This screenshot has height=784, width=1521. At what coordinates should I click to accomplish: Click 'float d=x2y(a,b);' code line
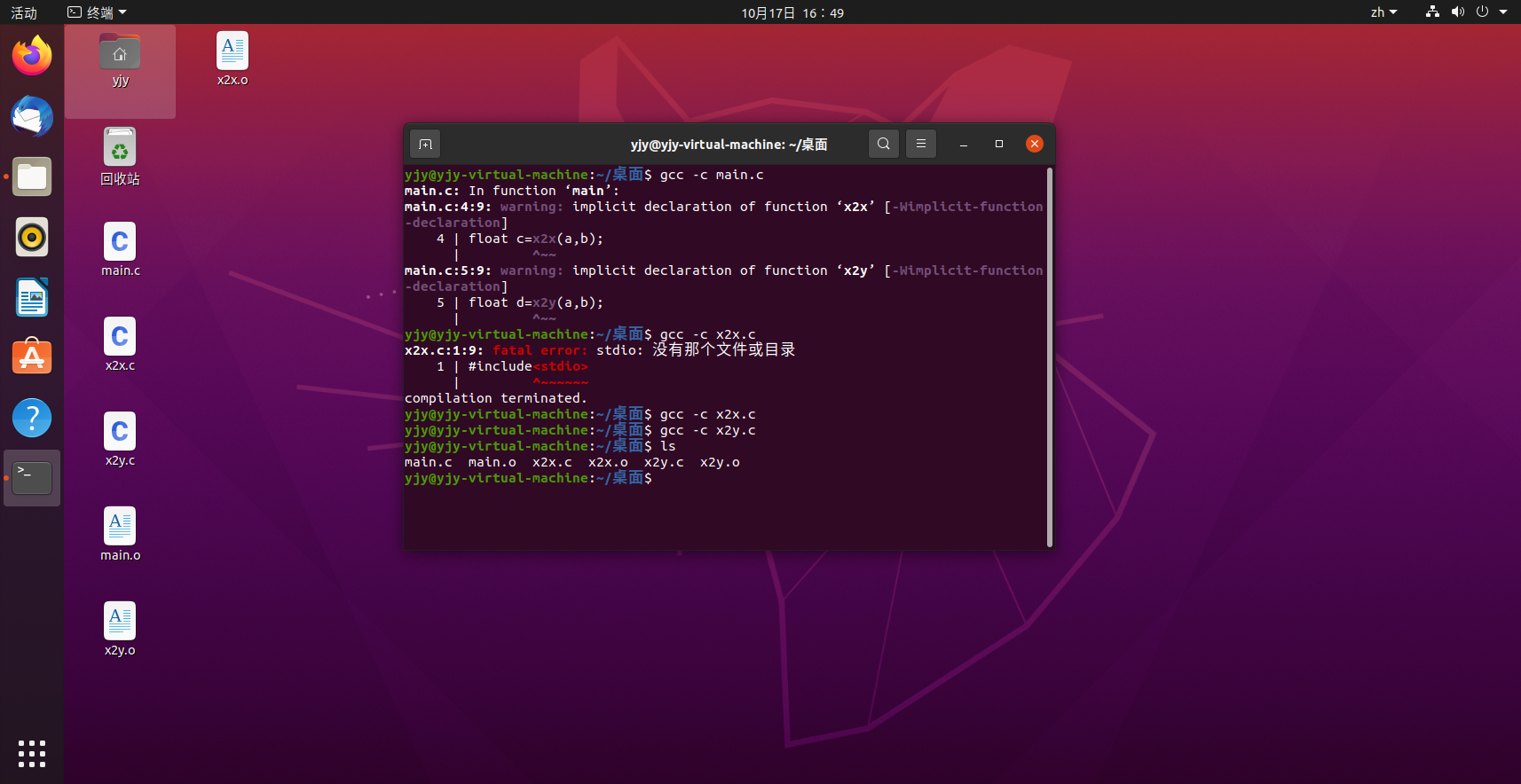click(536, 302)
